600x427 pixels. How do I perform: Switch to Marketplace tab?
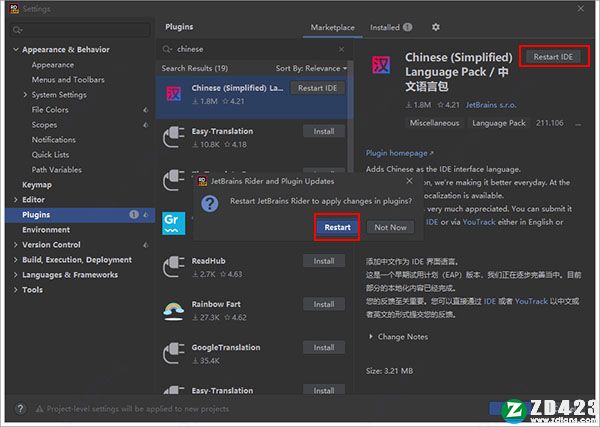click(x=332, y=28)
